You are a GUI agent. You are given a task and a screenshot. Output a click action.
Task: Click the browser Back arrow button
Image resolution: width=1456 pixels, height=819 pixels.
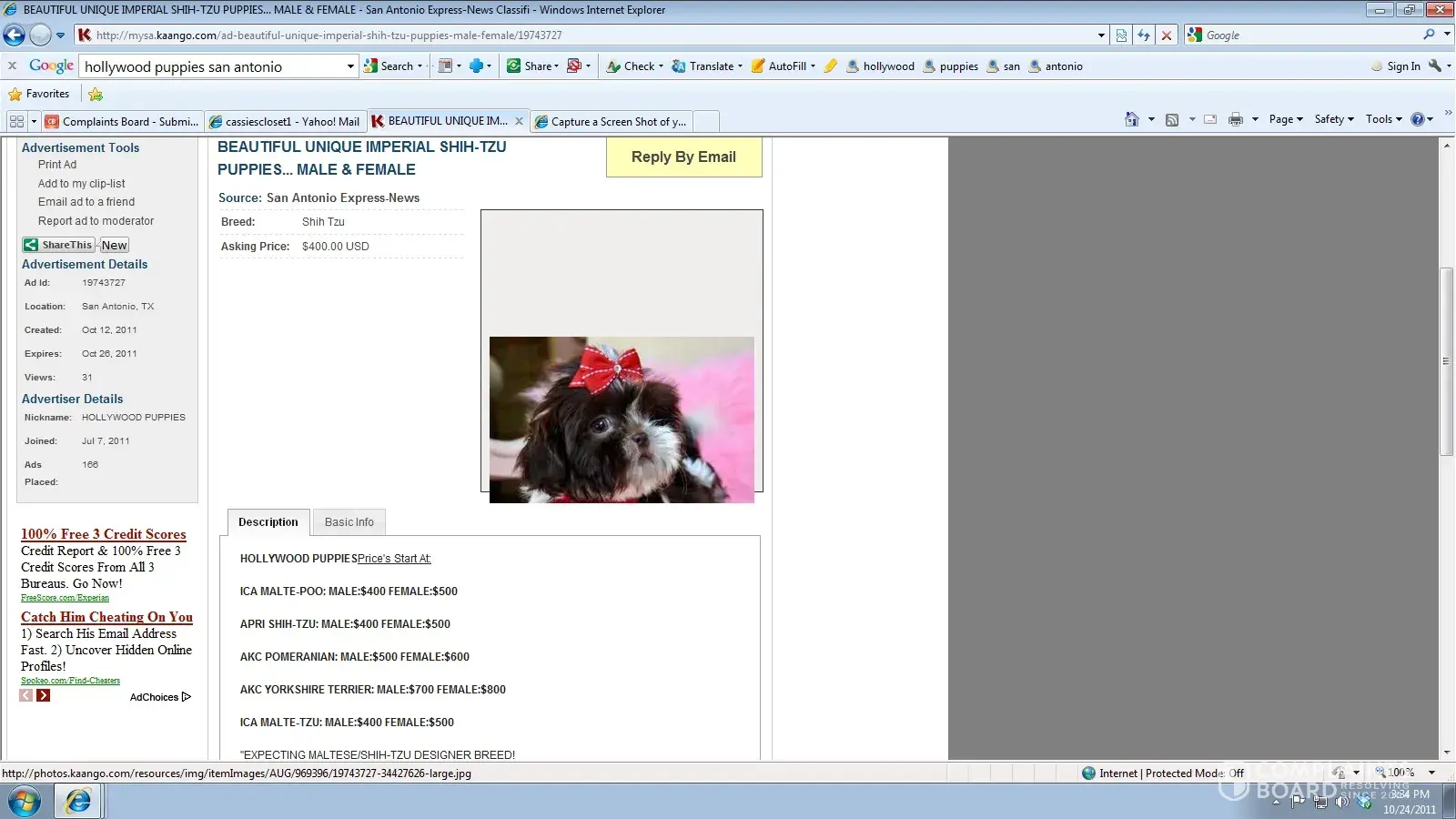click(15, 35)
